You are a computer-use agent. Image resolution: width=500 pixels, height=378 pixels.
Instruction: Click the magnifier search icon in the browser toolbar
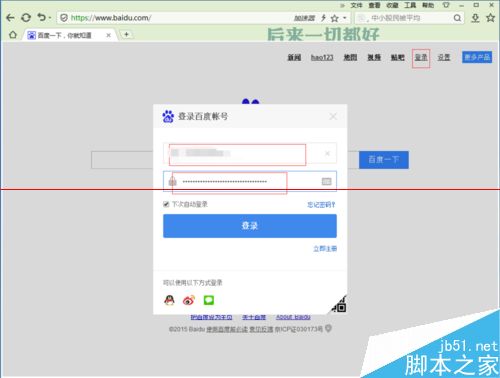coord(458,18)
